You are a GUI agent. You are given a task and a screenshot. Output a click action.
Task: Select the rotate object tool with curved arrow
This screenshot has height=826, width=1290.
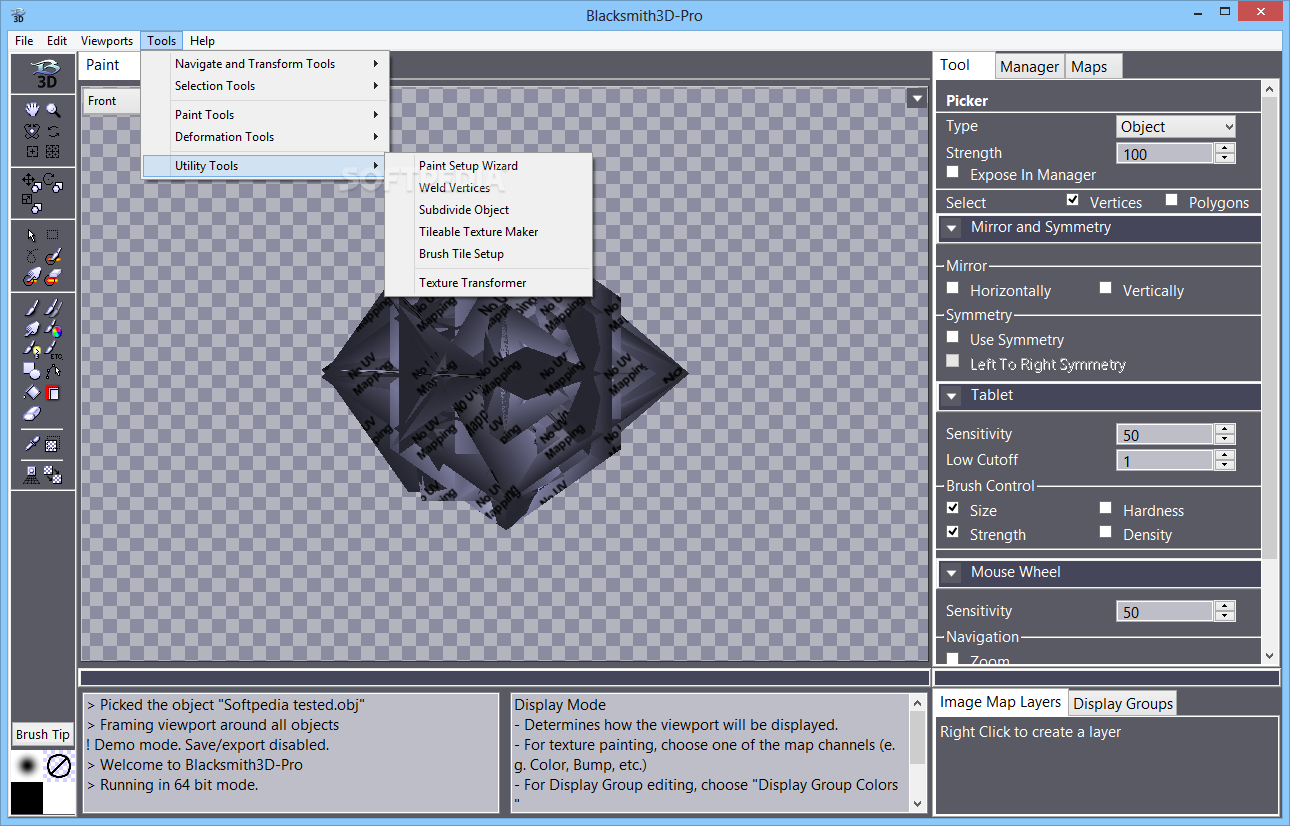(x=53, y=184)
